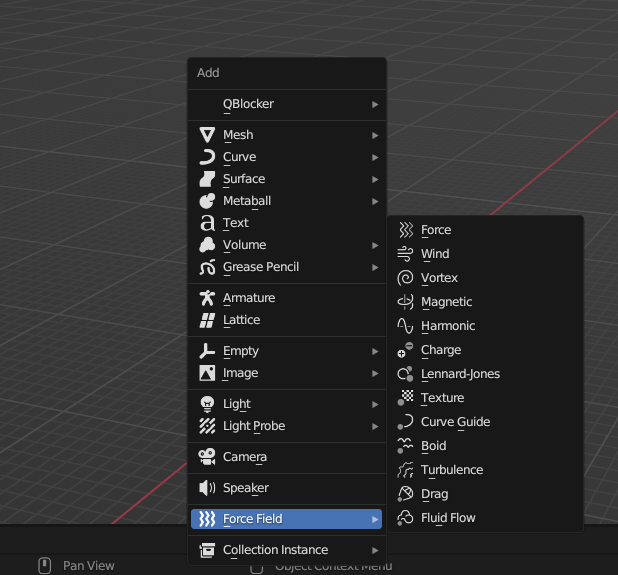The width and height of the screenshot is (618, 575).
Task: Click the Texture checker icon
Action: (405, 398)
